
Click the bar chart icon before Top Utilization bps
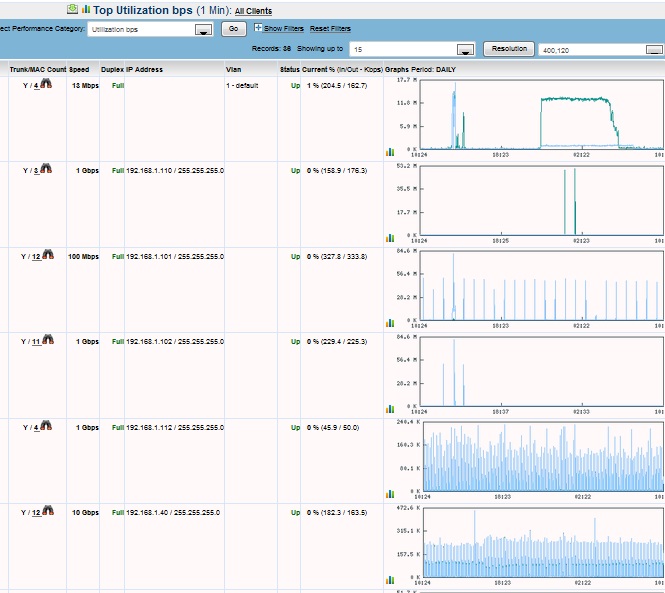(x=86, y=9)
